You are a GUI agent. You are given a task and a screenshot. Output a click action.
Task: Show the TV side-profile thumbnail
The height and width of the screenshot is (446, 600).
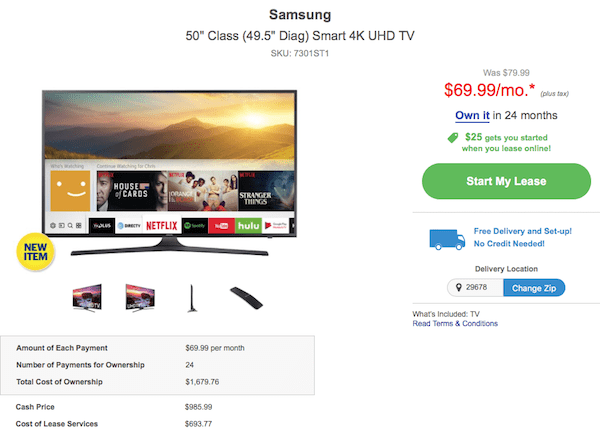pos(192,297)
